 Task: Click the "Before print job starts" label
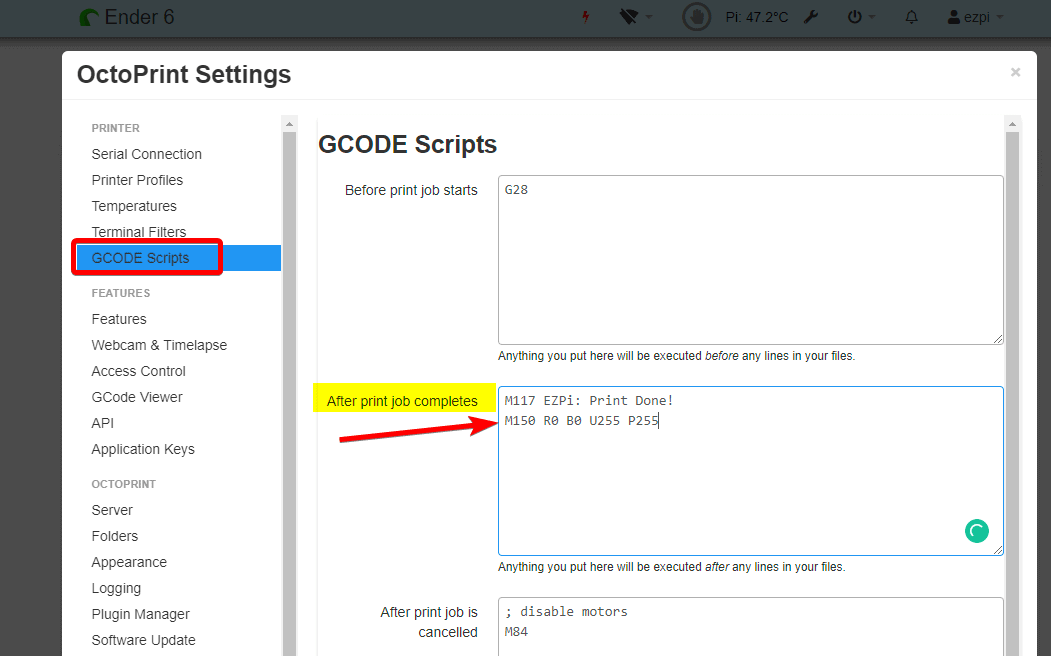tap(412, 190)
